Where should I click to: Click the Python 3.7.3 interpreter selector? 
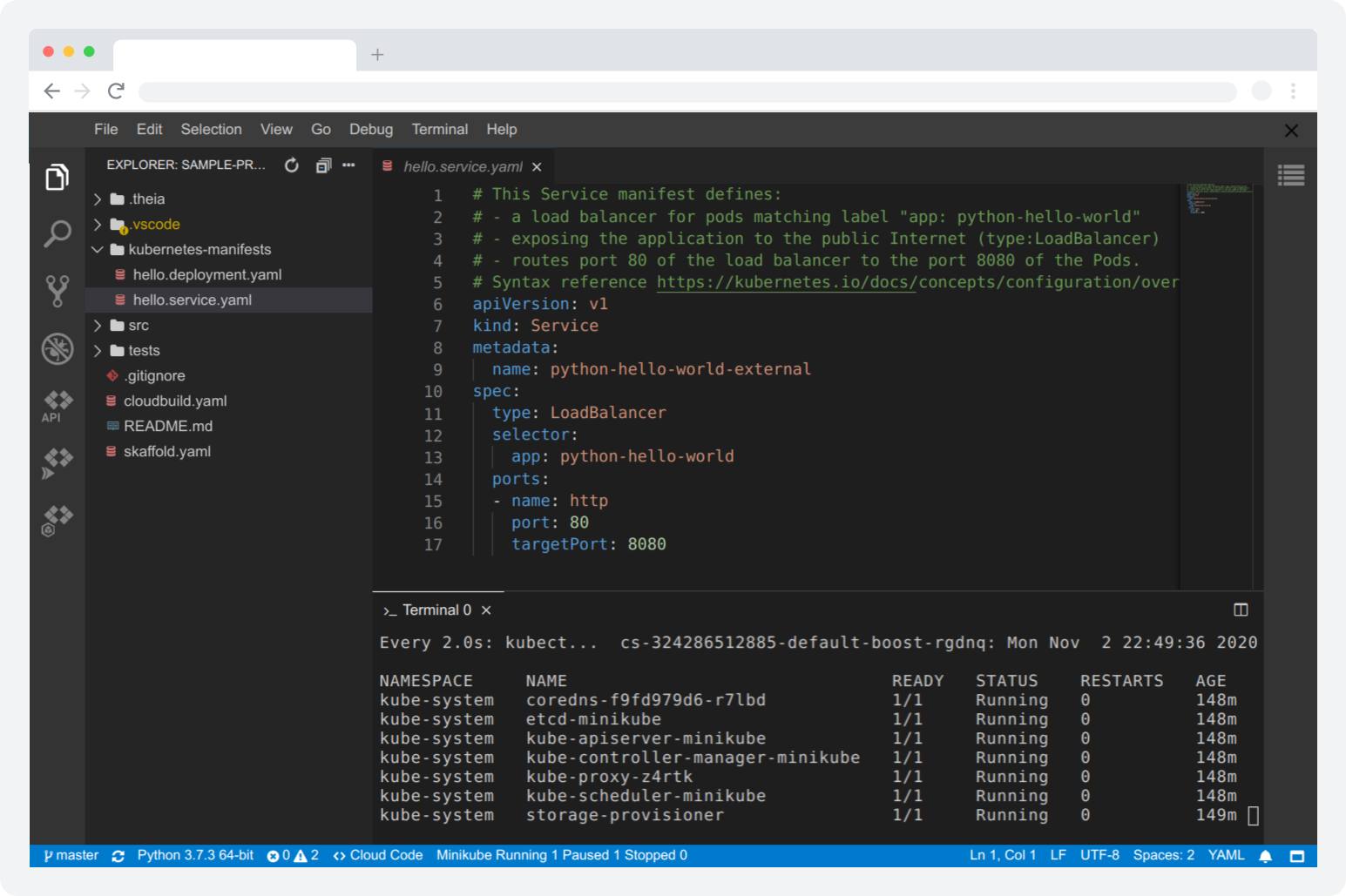click(x=194, y=855)
